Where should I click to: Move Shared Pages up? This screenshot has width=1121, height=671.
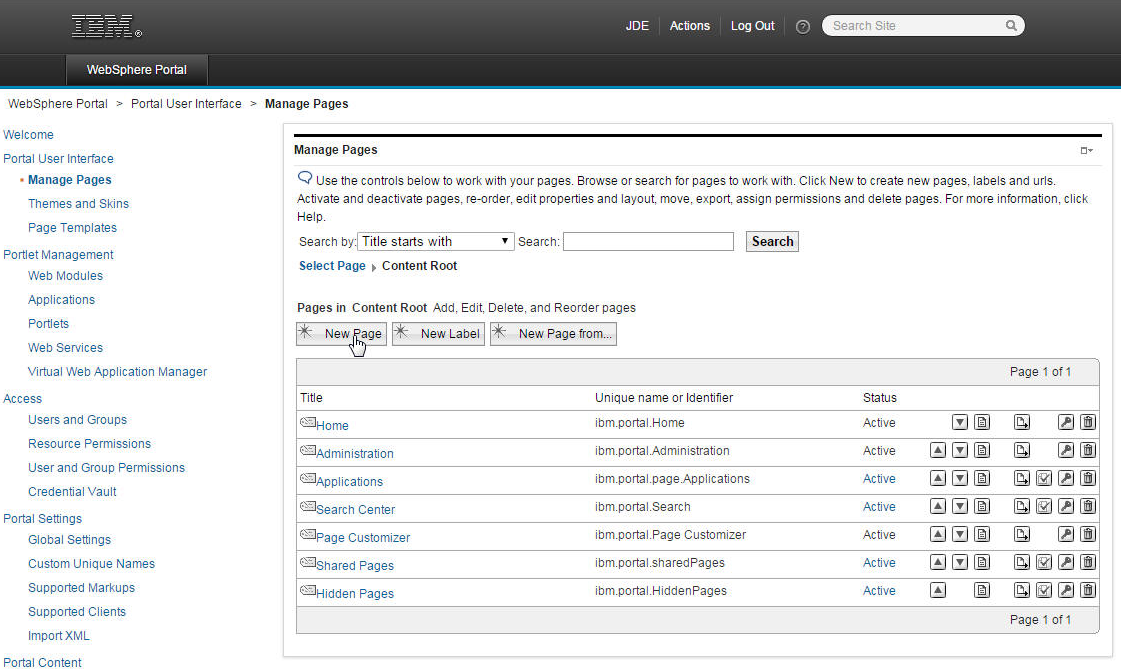tap(937, 562)
